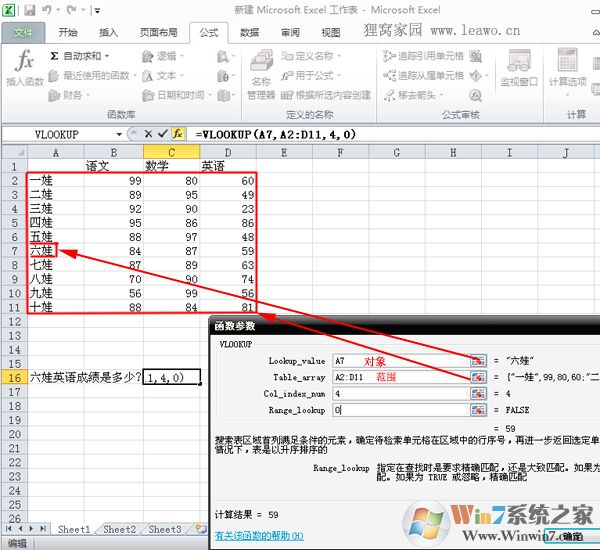Click the Range_lookup input field
600x550 pixels.
(400, 410)
